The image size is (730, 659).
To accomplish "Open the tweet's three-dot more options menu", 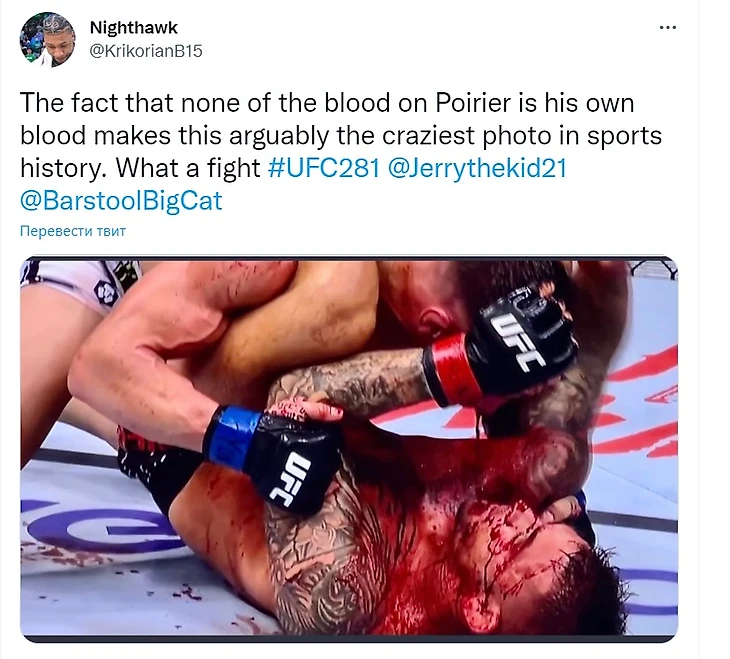I will [x=668, y=28].
